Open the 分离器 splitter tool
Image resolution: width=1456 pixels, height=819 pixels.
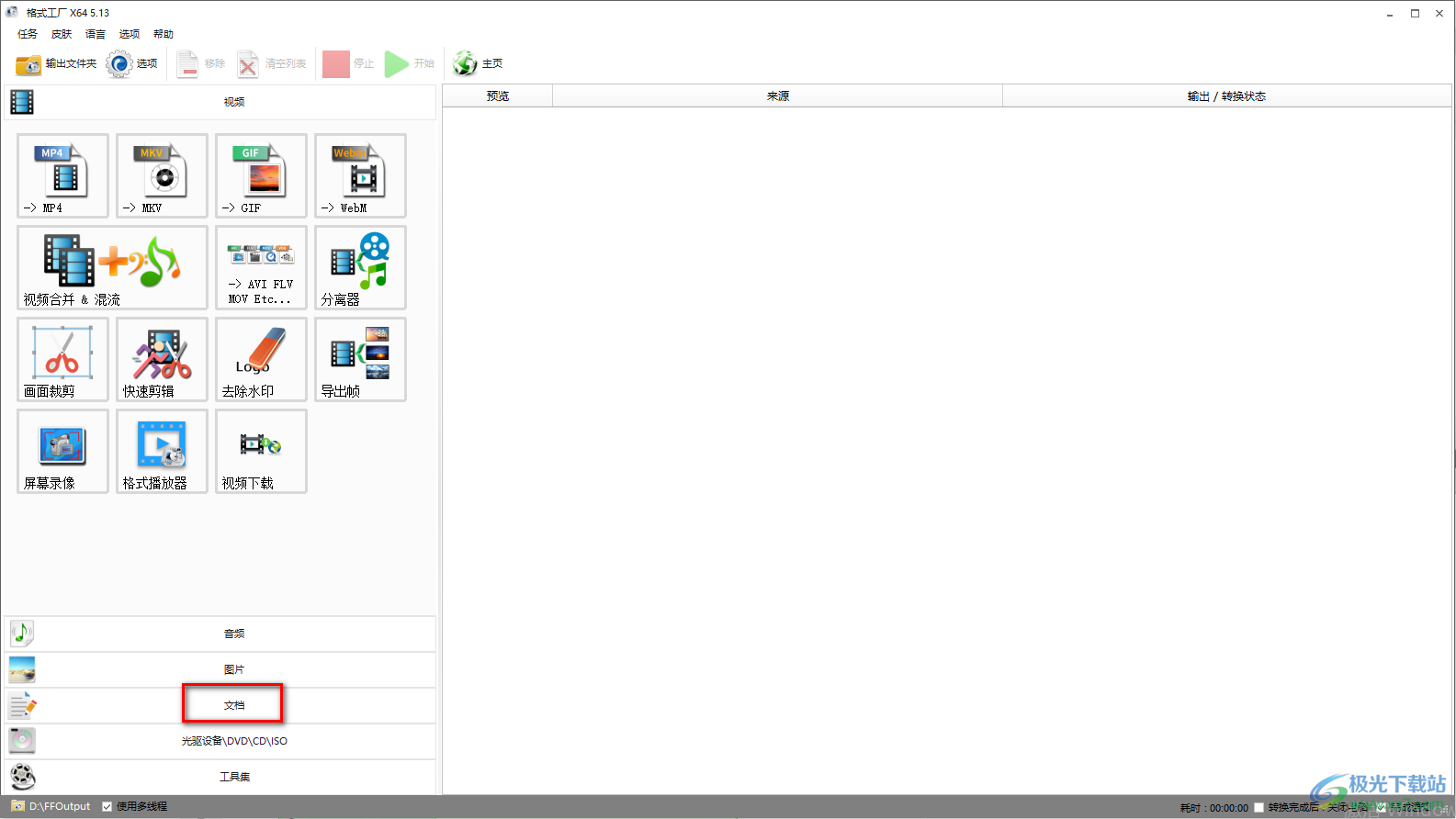click(360, 267)
